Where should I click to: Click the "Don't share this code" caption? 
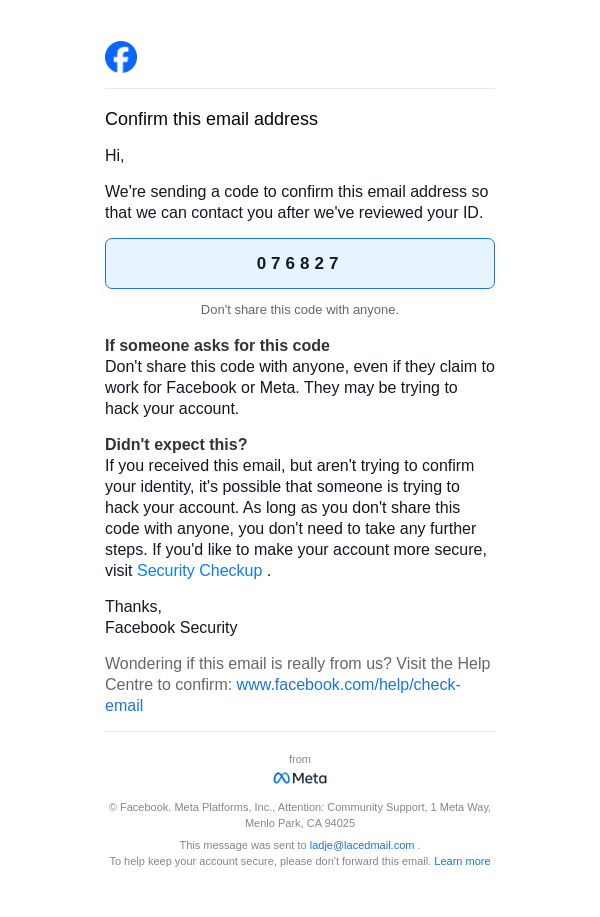pos(299,310)
